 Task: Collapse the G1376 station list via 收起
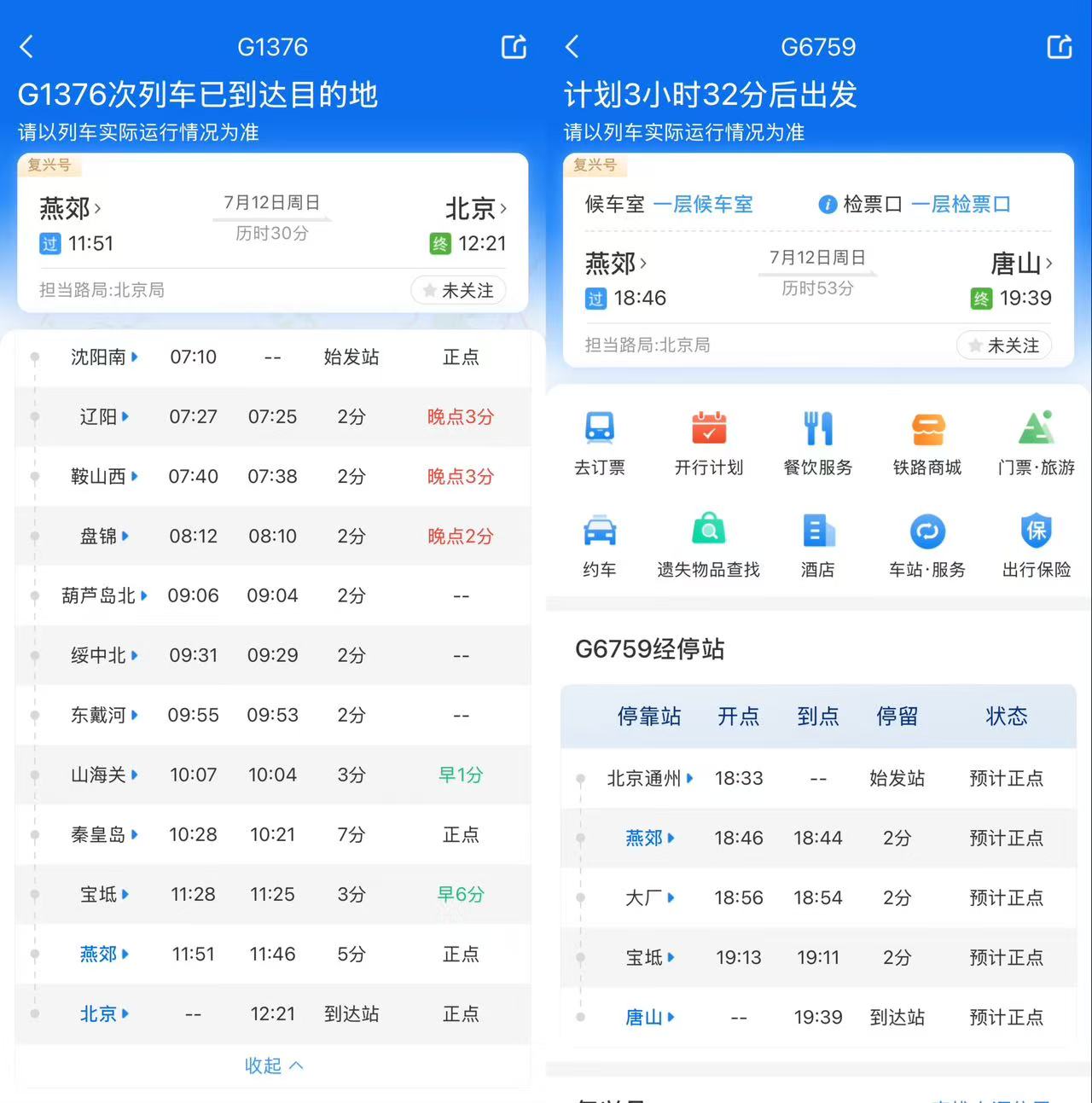273,1065
